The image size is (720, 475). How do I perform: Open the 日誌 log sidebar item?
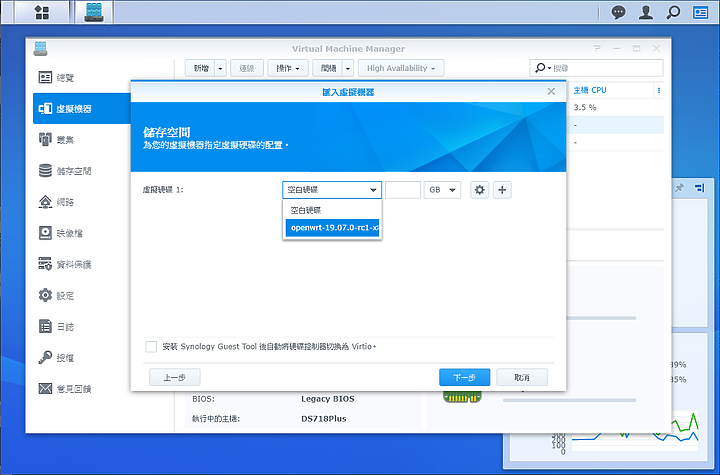pyautogui.click(x=82, y=327)
